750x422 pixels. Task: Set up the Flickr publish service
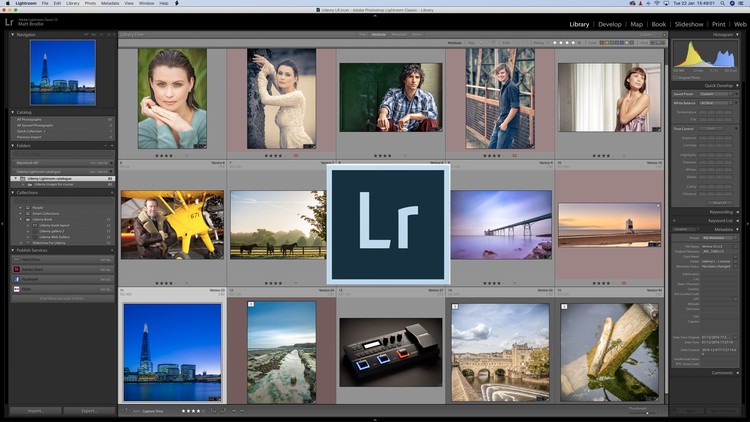point(106,289)
